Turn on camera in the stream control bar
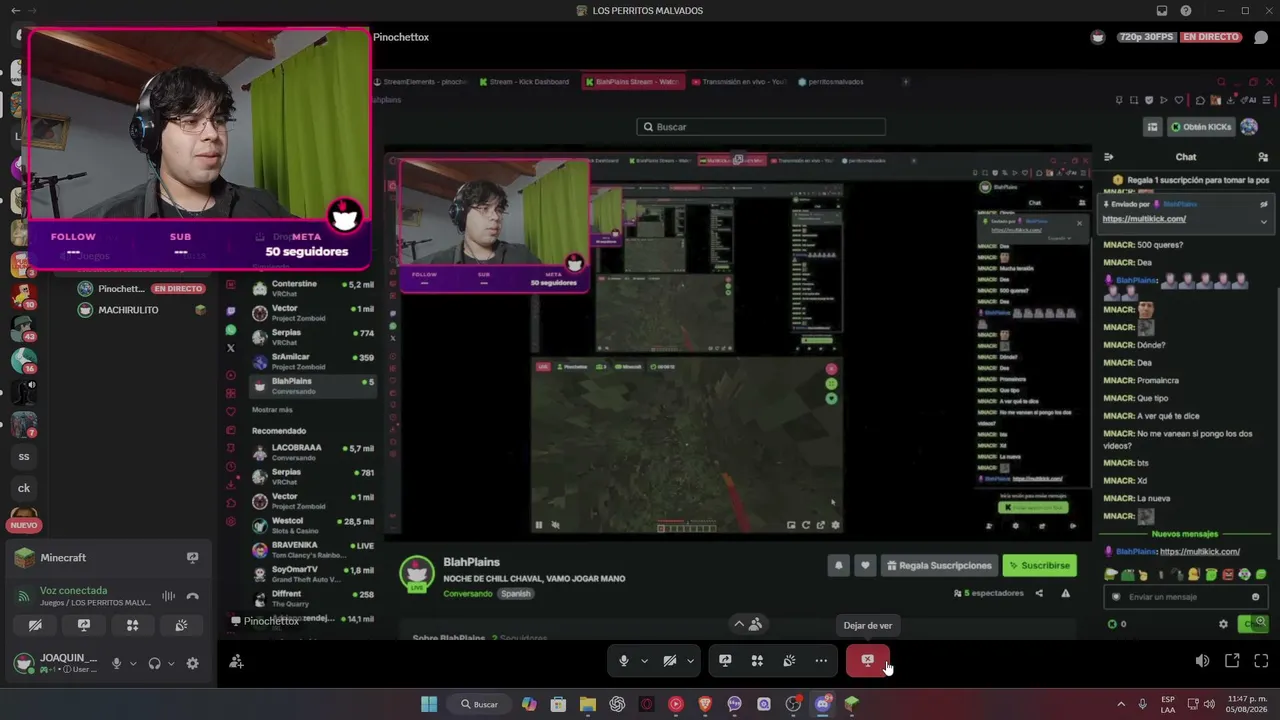The height and width of the screenshot is (720, 1280). [670, 661]
